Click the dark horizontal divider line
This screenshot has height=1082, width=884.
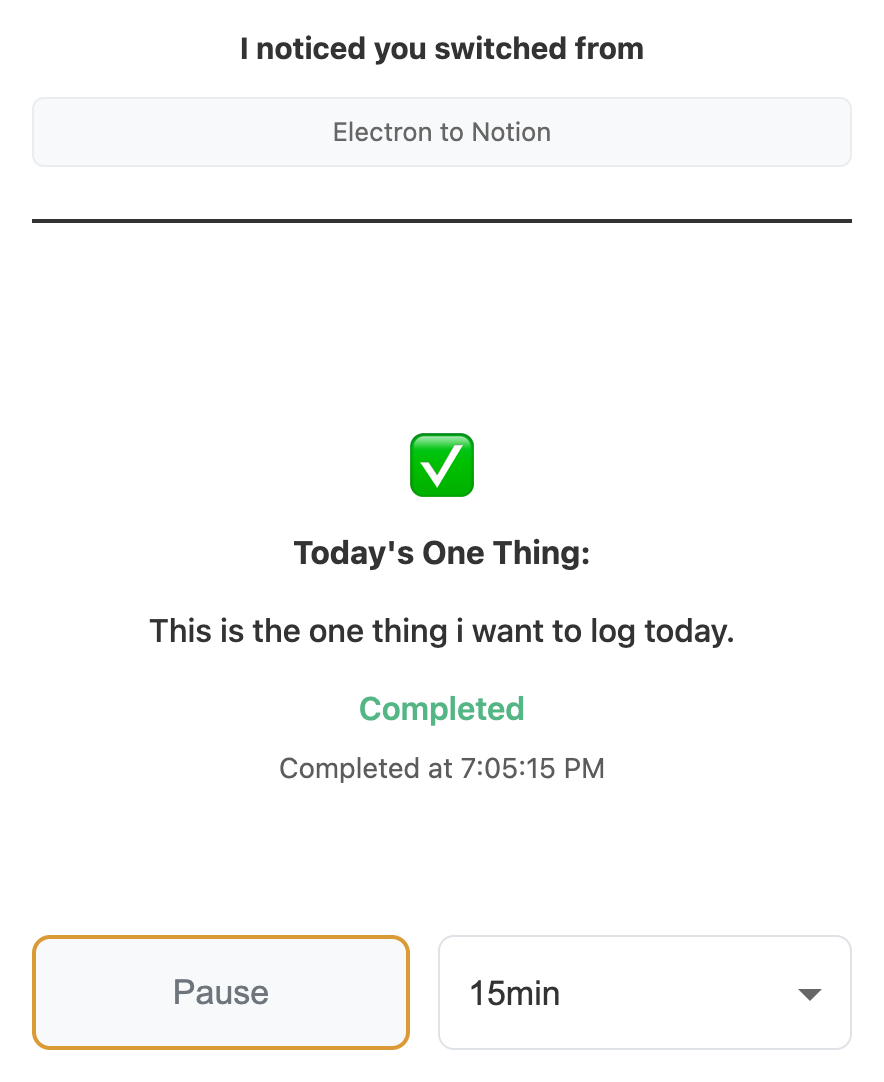coord(442,220)
